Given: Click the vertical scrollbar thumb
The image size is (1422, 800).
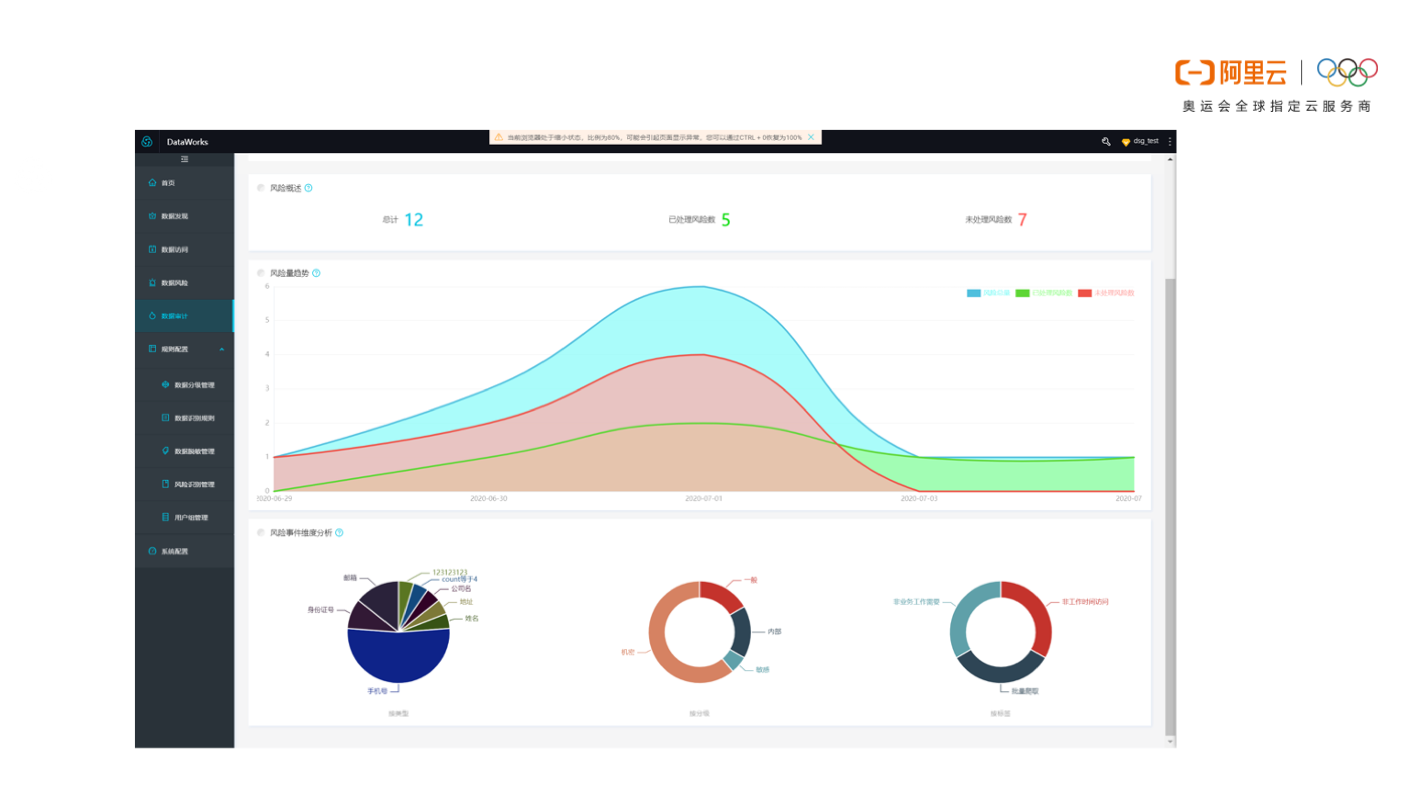Looking at the screenshot, I should [1171, 505].
